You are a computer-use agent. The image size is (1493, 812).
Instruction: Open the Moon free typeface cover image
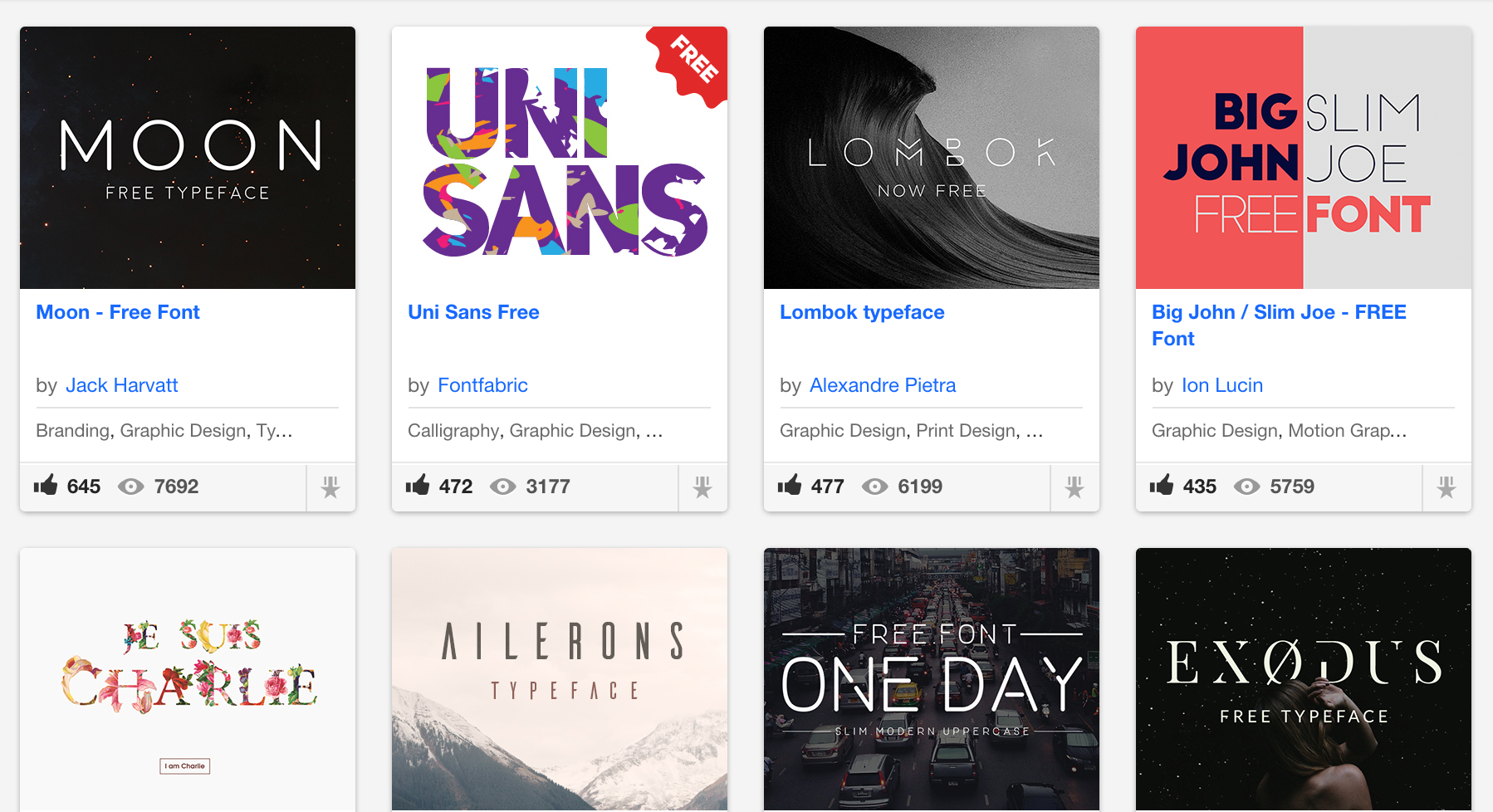point(188,158)
